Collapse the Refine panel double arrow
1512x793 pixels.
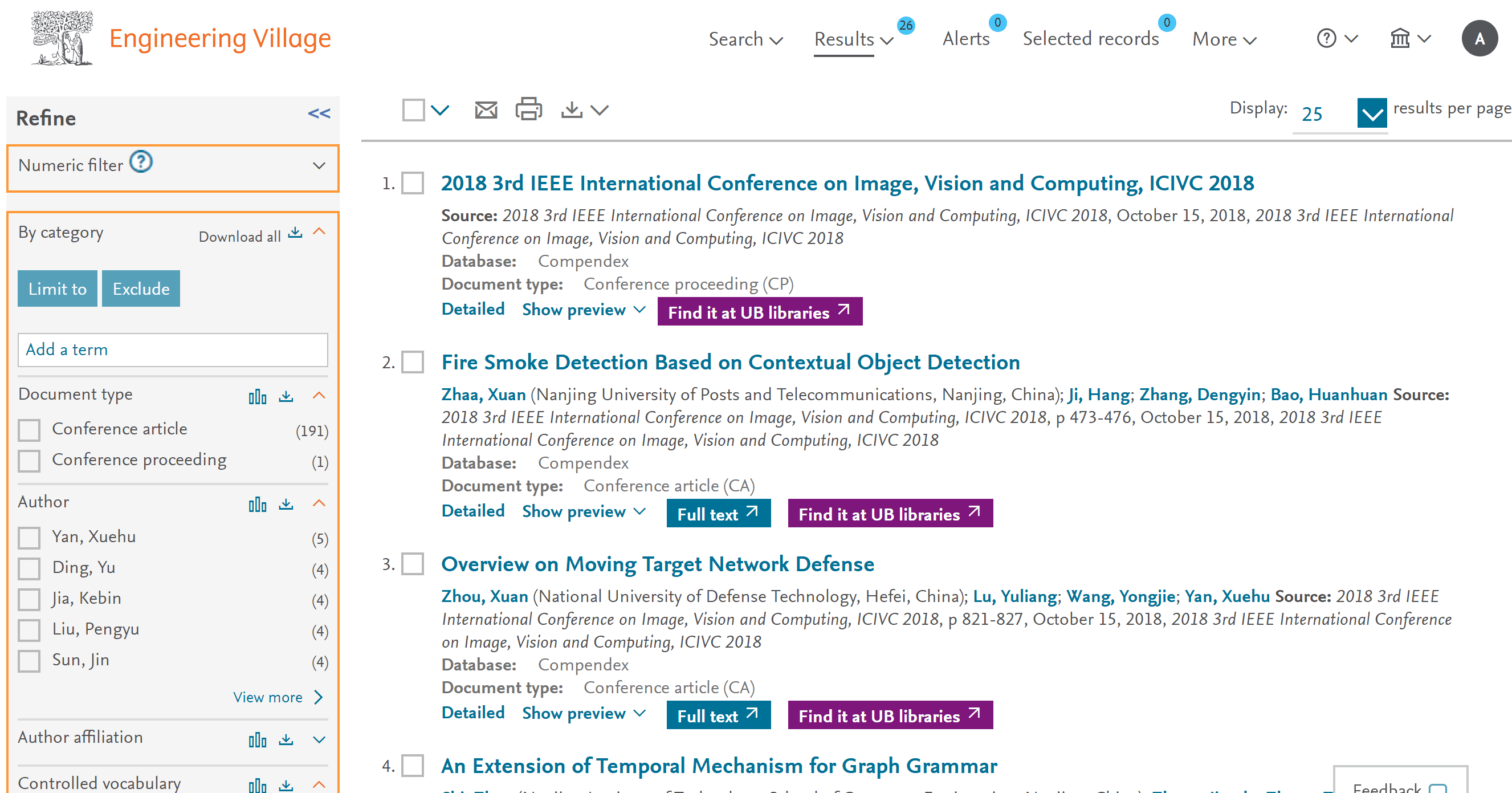coord(319,113)
